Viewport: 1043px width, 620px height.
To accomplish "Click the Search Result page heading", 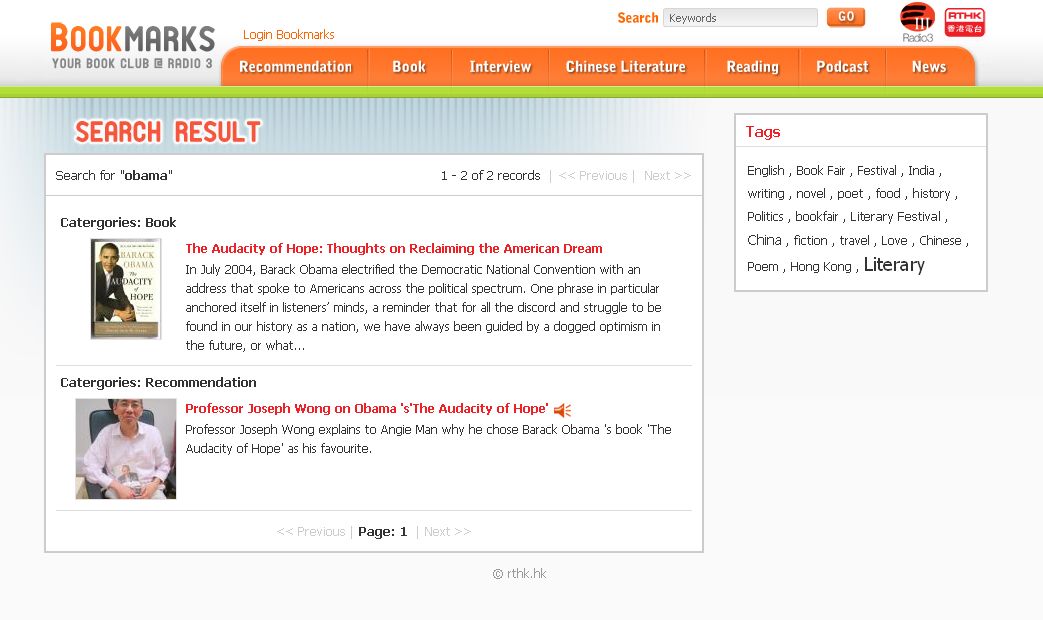I will tap(168, 132).
